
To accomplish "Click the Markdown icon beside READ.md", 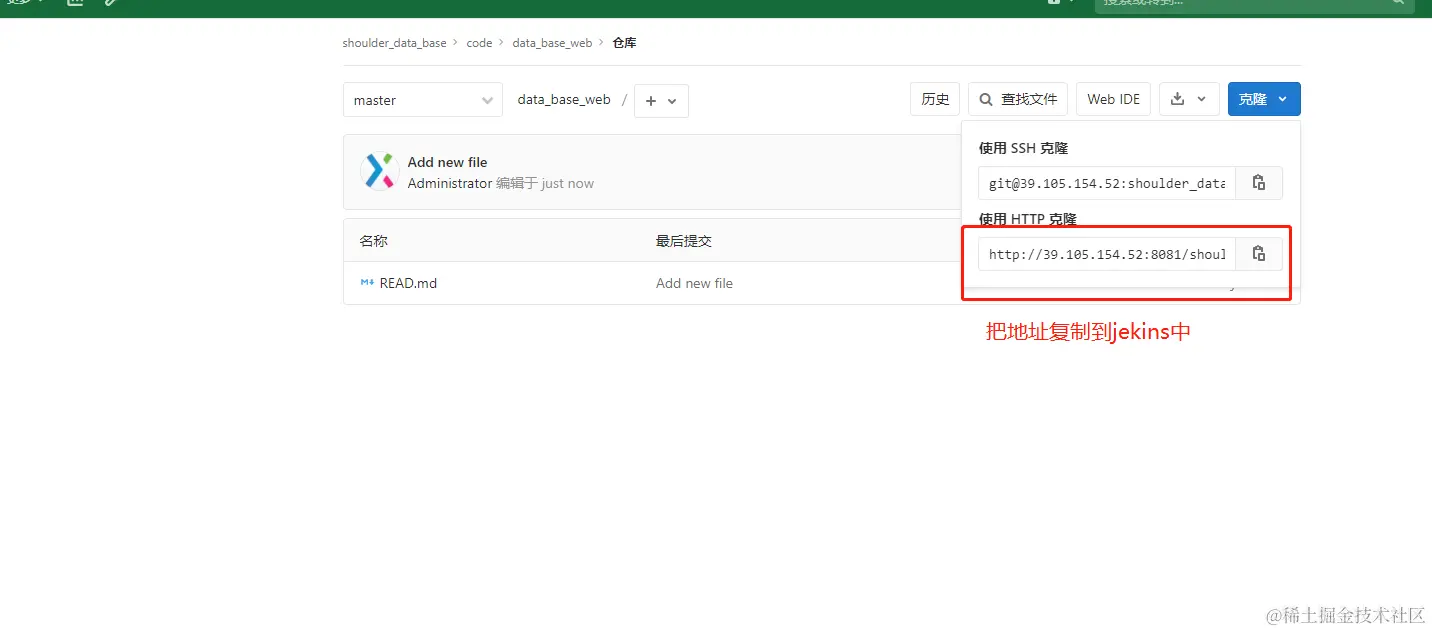I will click(x=367, y=283).
